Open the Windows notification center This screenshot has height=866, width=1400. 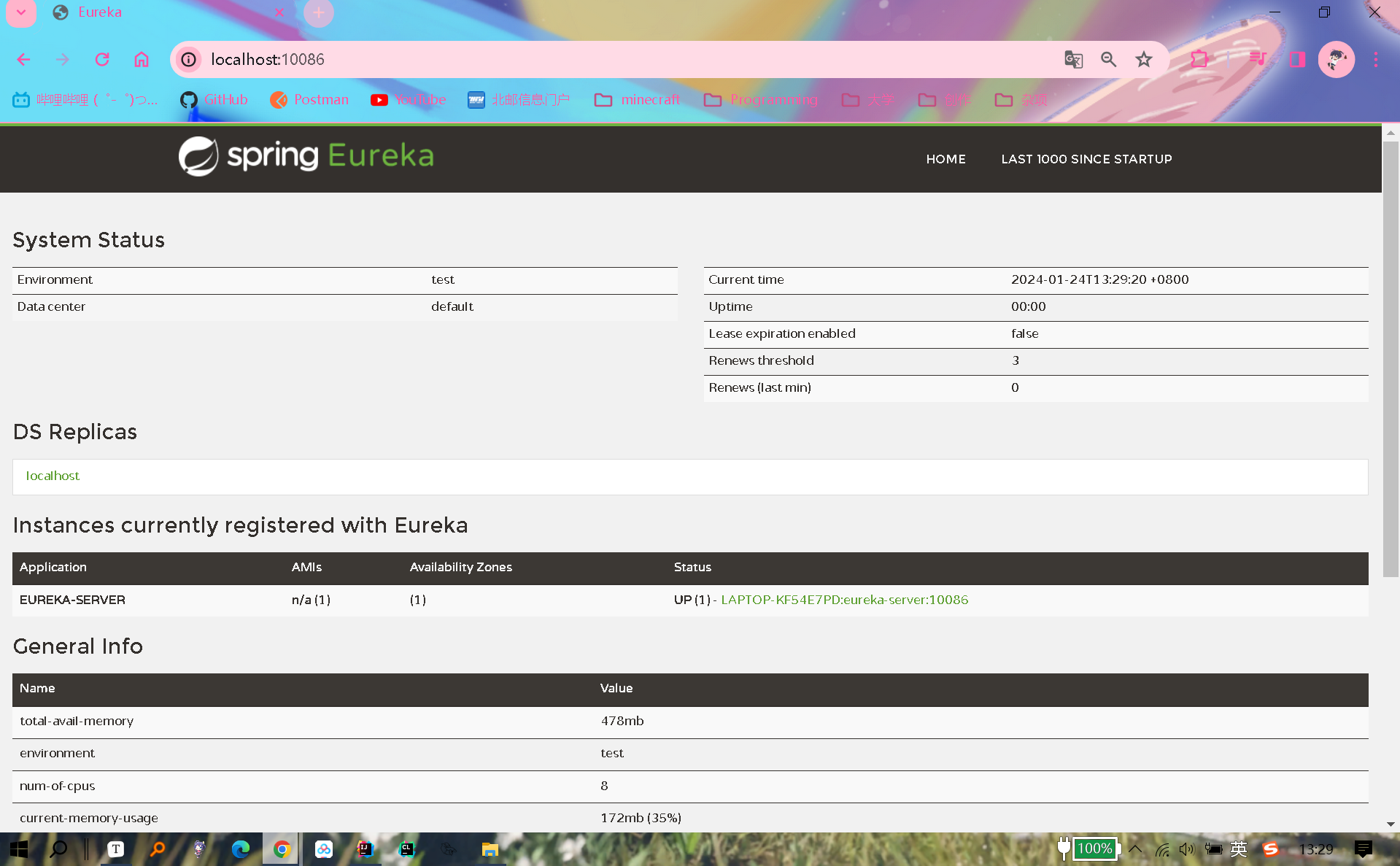click(x=1363, y=849)
